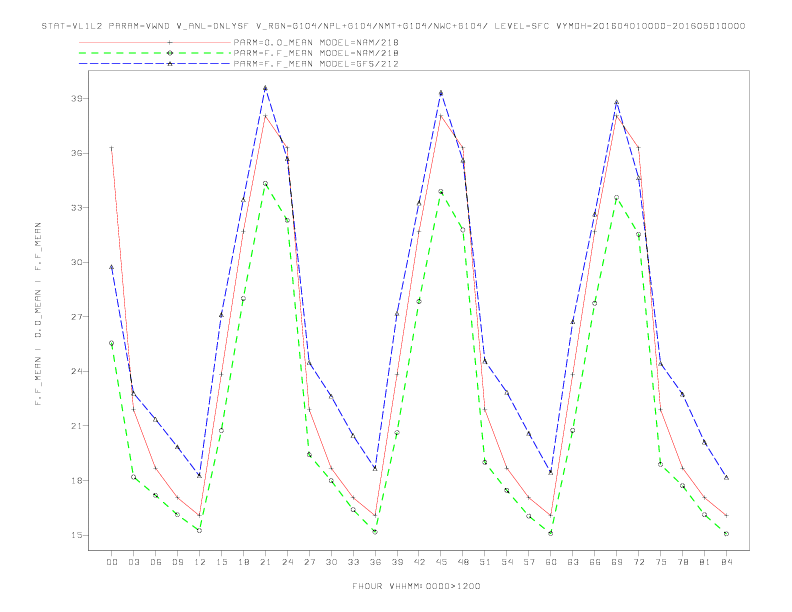Click x-axis forecast hour label 78
Screen dimensions: 792x612
click(x=683, y=562)
